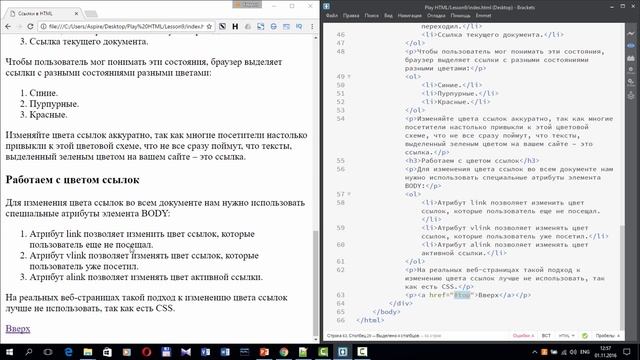This screenshot has height=360, width=640.
Task: Open Пробелы indentation setting in status bar
Action: (x=607, y=336)
